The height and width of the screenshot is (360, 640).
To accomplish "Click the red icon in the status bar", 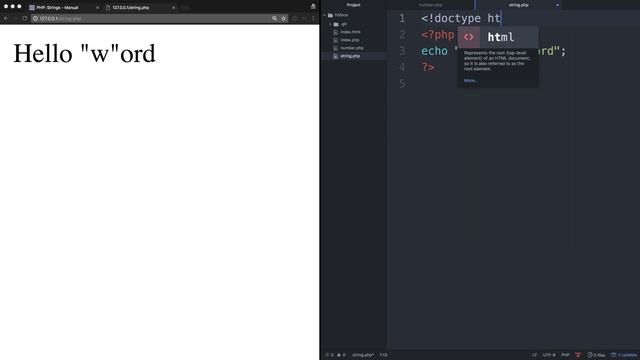I will [578, 355].
